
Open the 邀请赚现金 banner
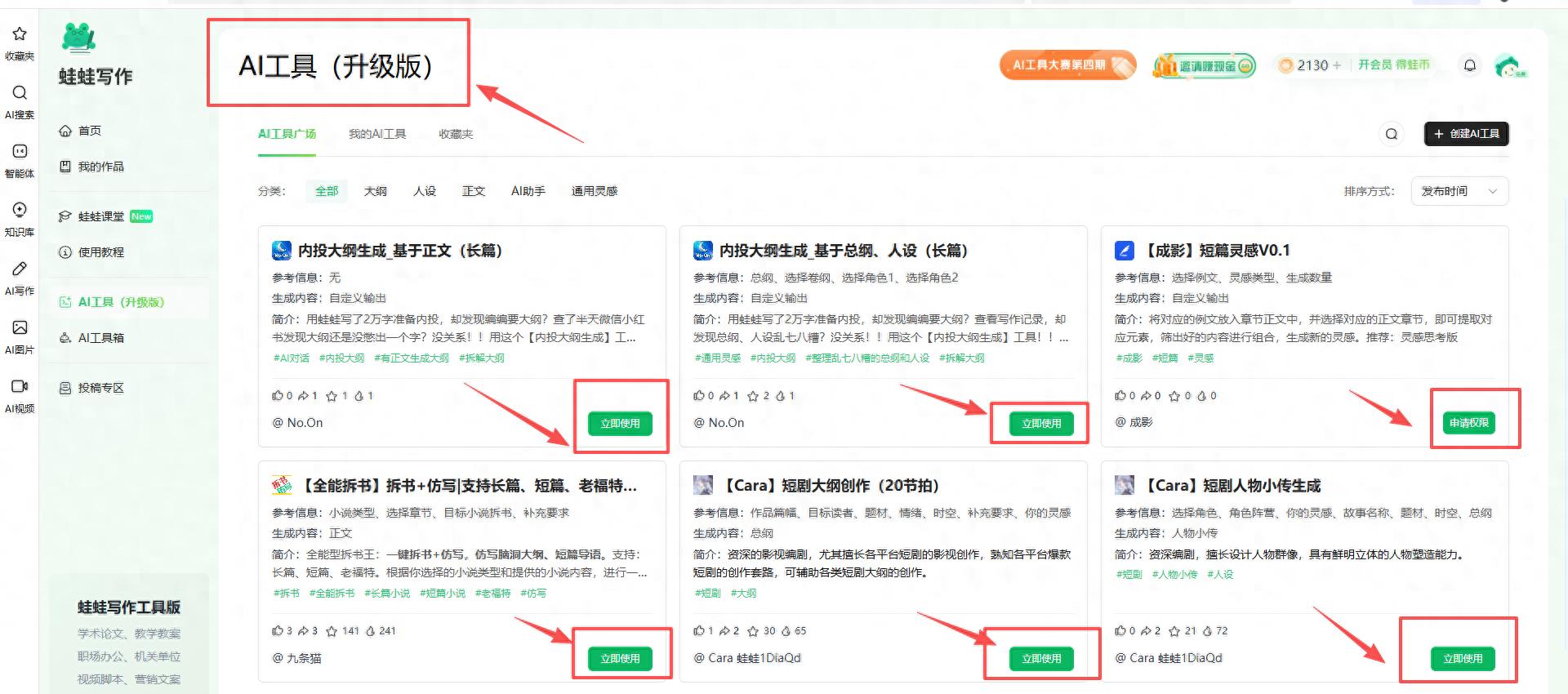(1204, 66)
